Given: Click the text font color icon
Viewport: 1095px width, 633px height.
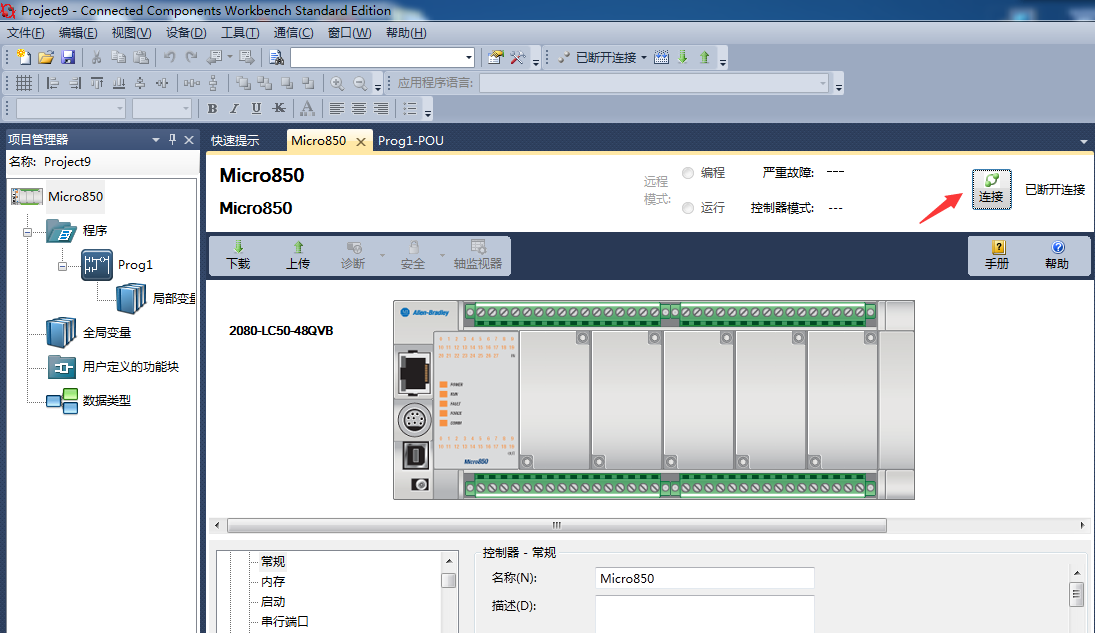Looking at the screenshot, I should (307, 108).
